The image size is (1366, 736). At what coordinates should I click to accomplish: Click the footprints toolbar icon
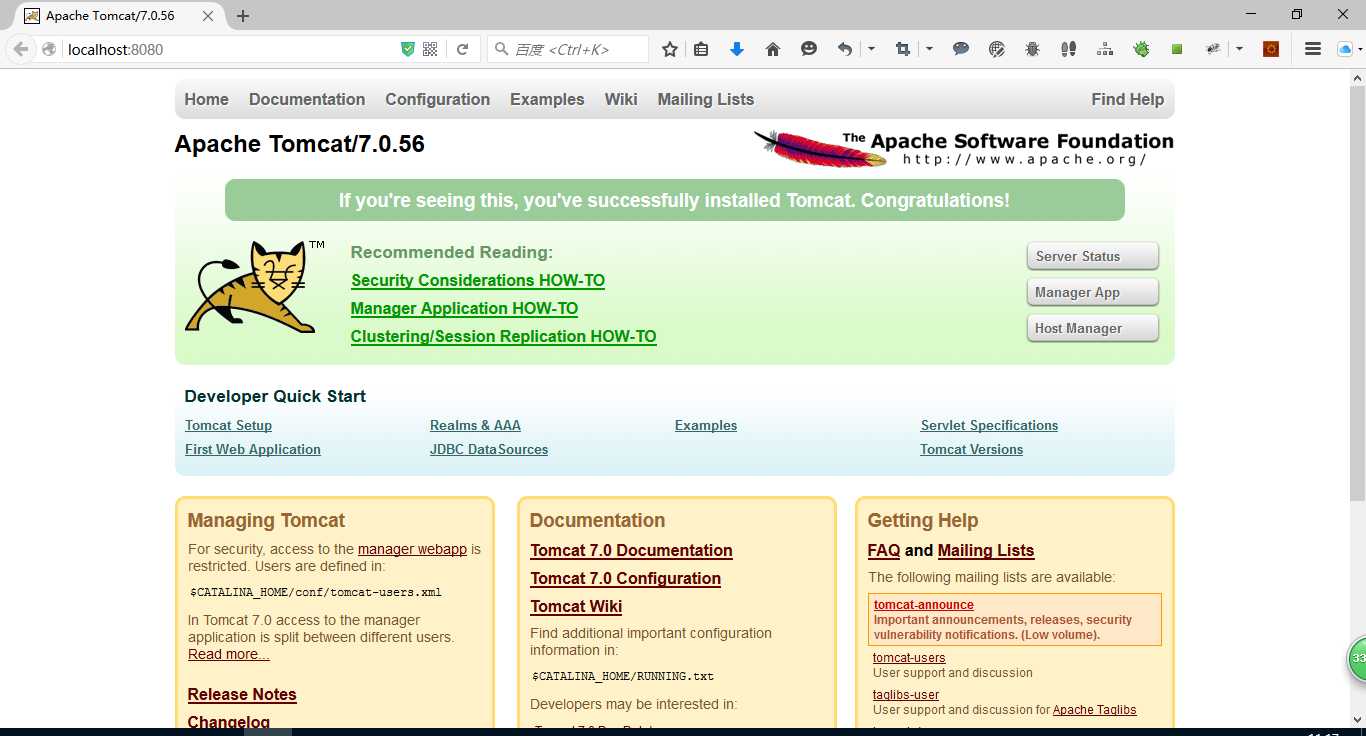pos(1069,49)
